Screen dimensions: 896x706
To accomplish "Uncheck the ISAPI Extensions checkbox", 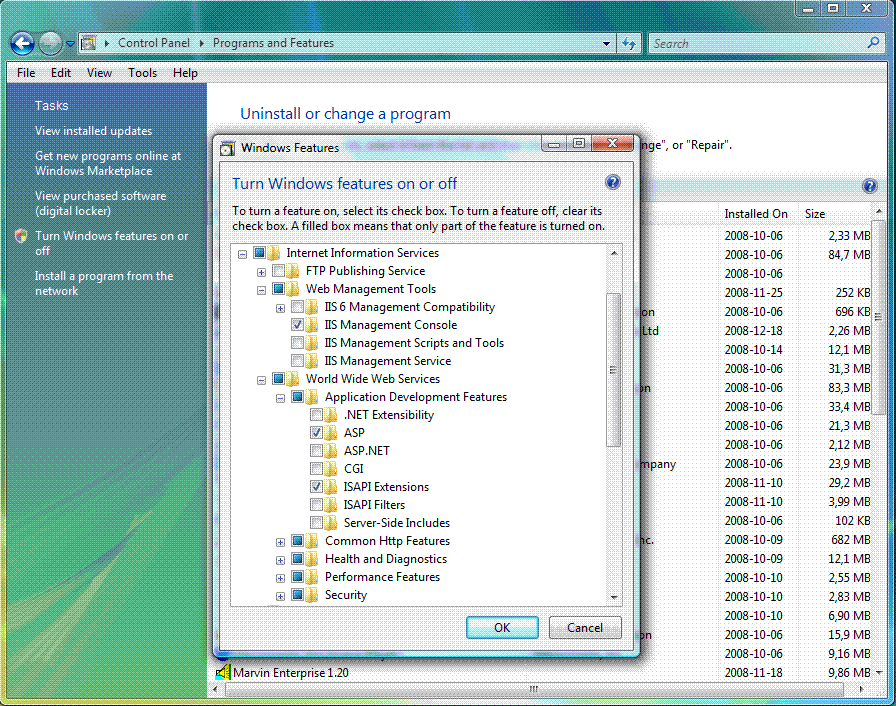I will pos(316,487).
